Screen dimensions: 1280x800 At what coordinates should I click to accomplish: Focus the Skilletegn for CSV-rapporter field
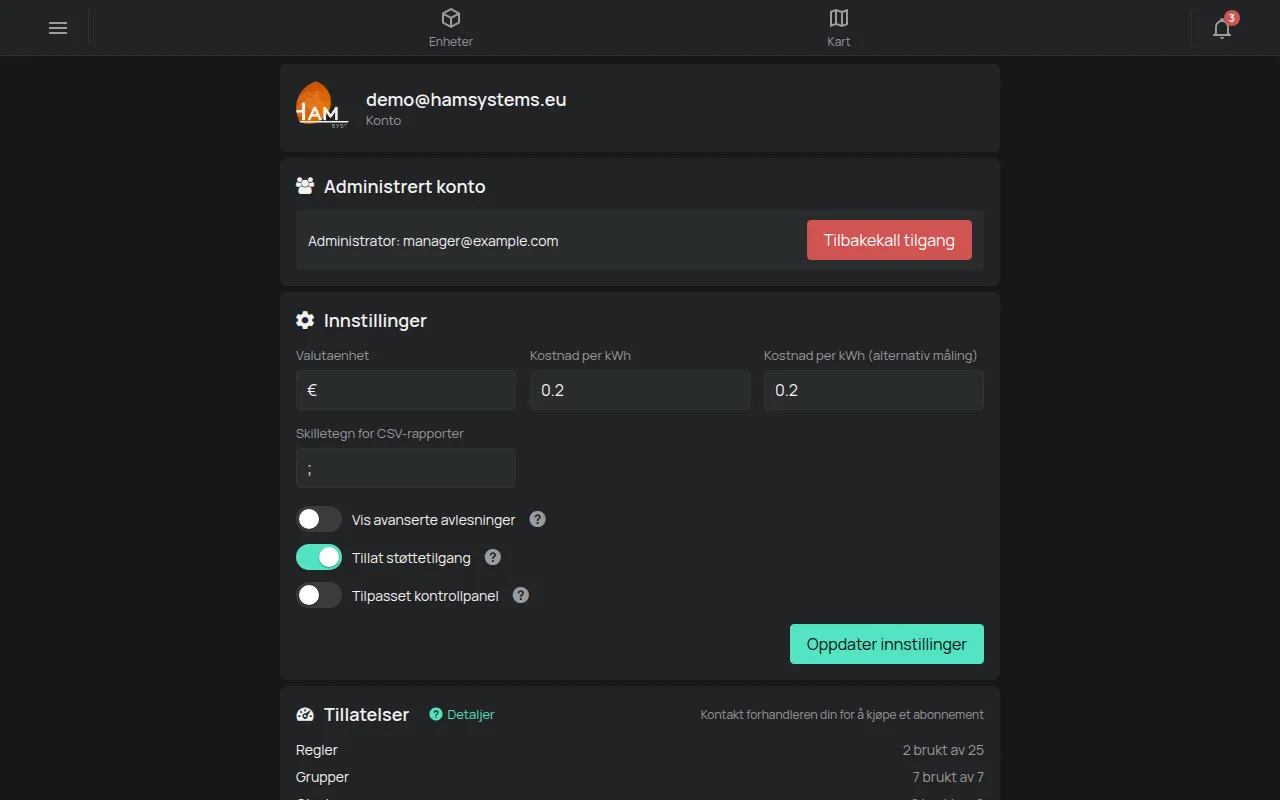(x=406, y=468)
